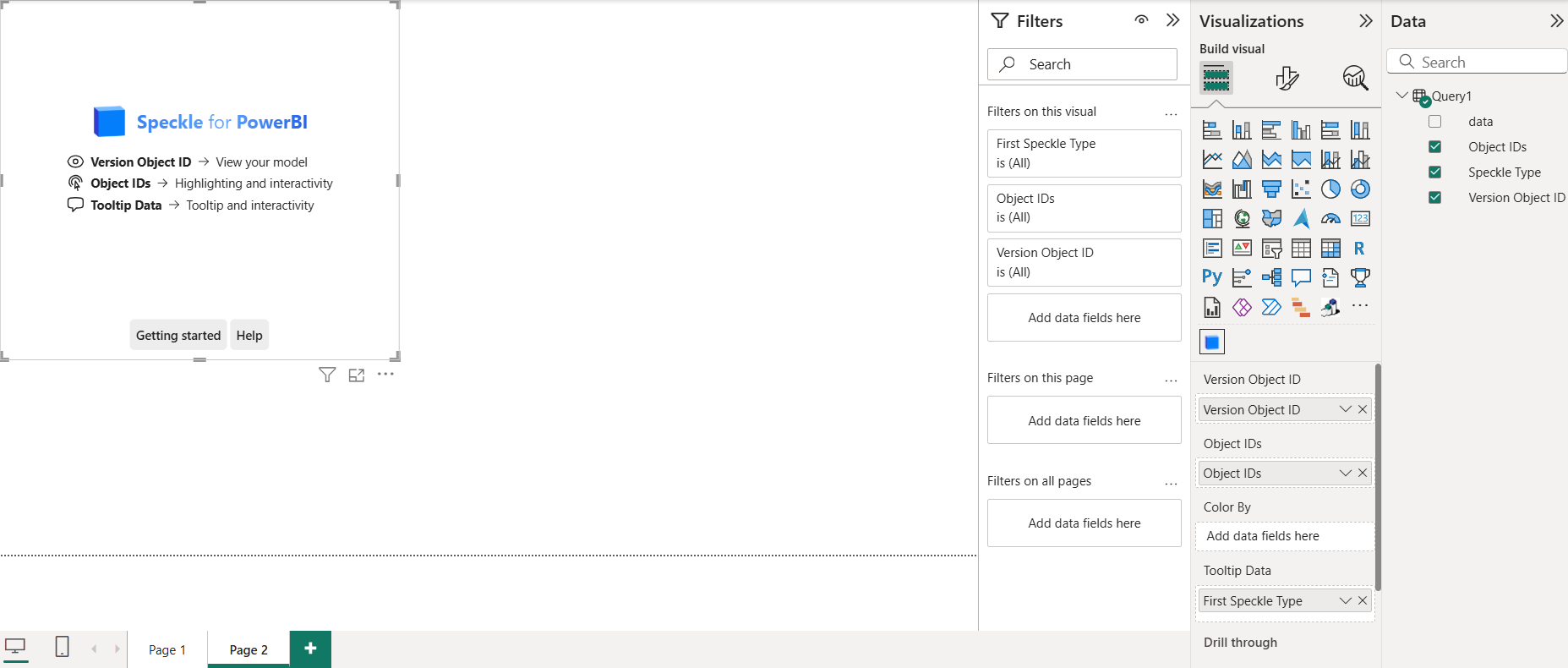Remove First Speckle Type from tooltip well
Image resolution: width=1568 pixels, height=668 pixels.
point(1363,600)
